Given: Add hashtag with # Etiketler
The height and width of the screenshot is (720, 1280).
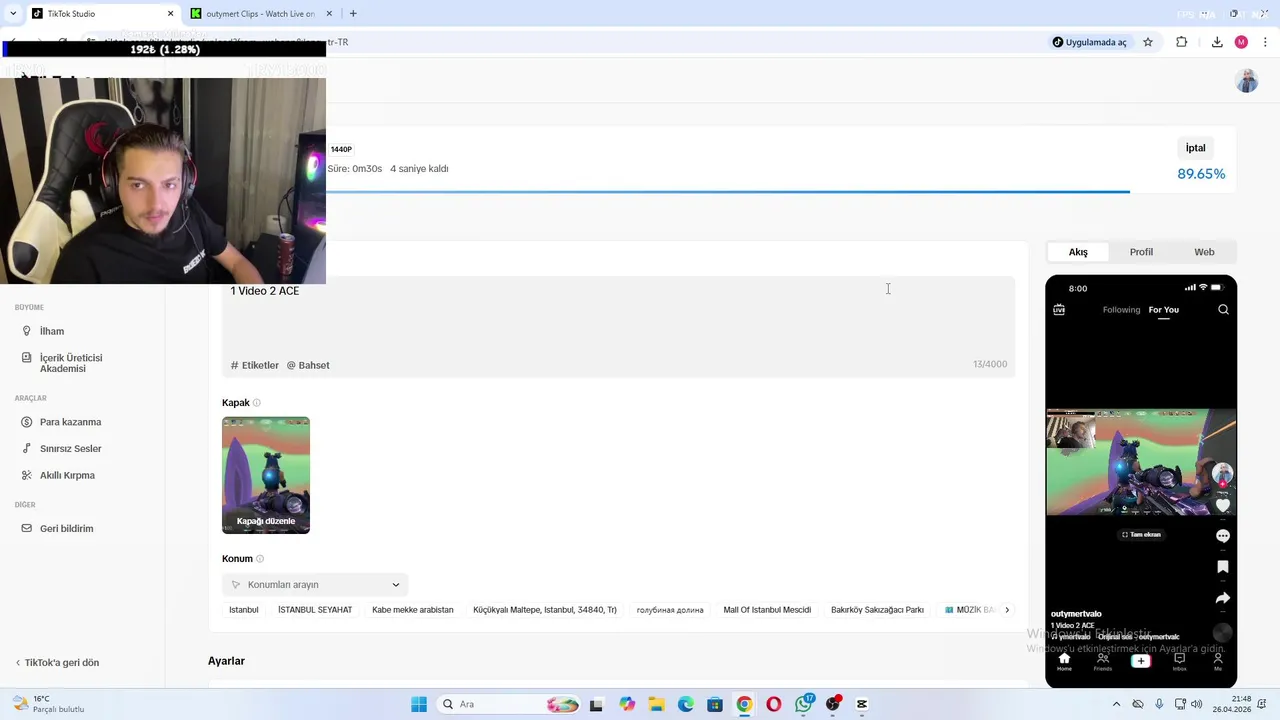Looking at the screenshot, I should coord(255,365).
